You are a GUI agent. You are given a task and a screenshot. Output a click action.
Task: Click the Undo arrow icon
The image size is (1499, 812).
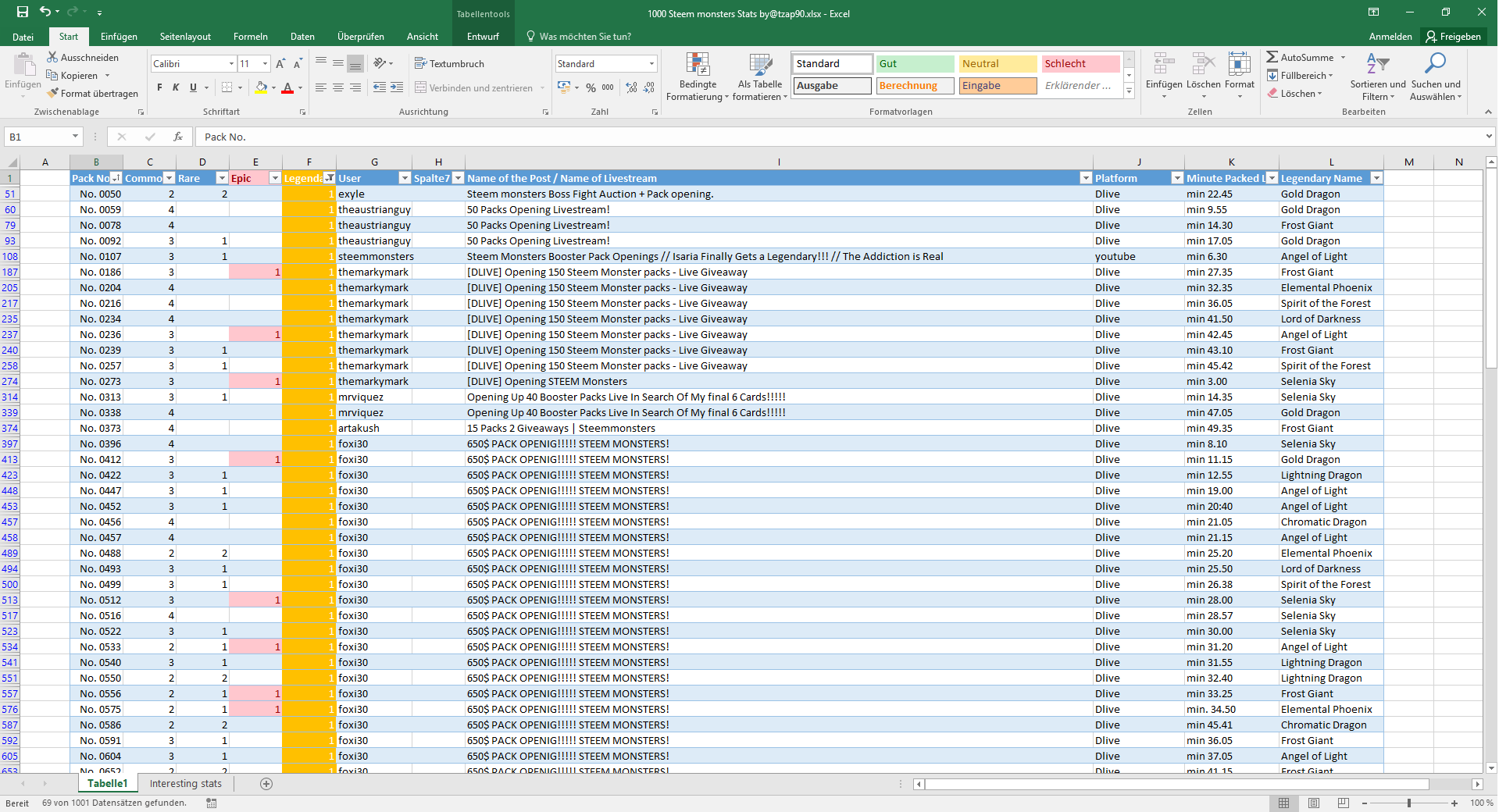point(45,12)
